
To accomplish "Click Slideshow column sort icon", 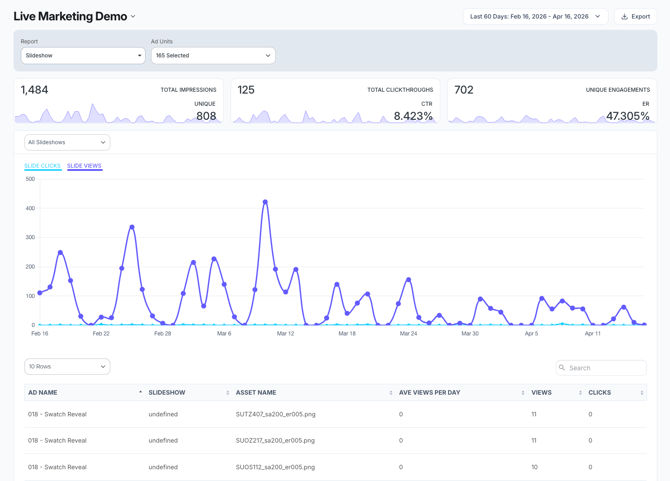I will [x=228, y=393].
